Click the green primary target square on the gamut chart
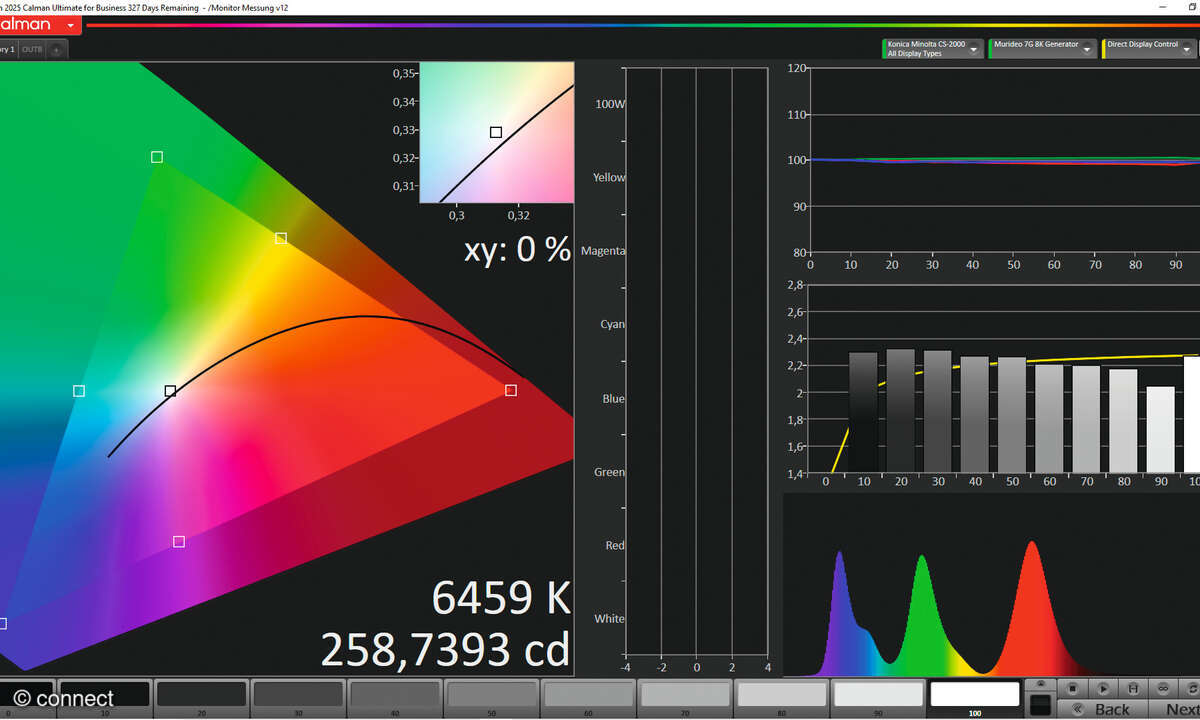The width and height of the screenshot is (1200, 720). coord(156,157)
